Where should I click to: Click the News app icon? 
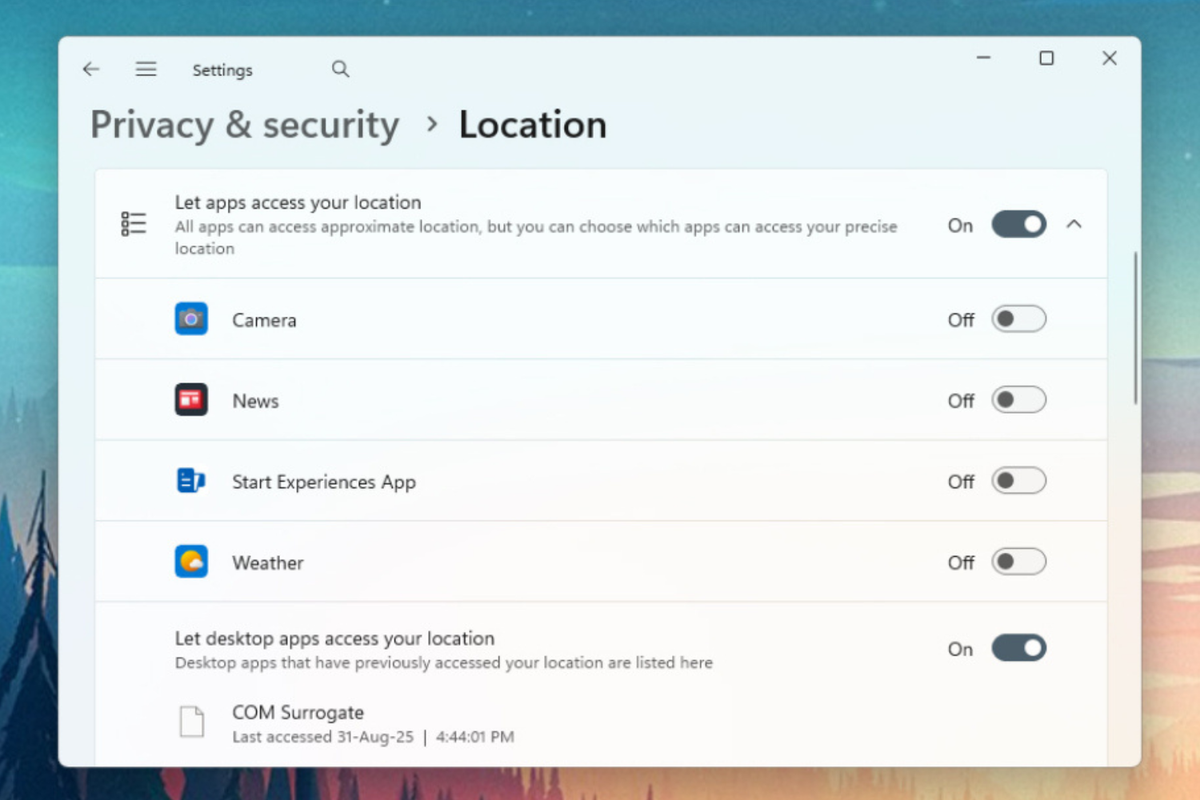(x=191, y=400)
